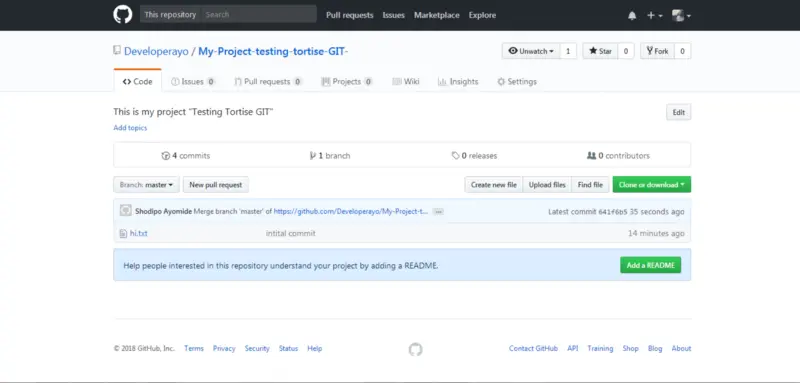Image resolution: width=800 pixels, height=383 pixels.
Task: Click the commit author avatar icon
Action: pyautogui.click(x=126, y=211)
